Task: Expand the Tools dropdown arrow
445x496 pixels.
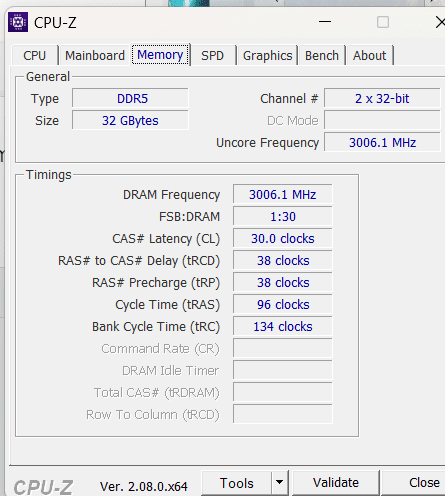Action: [280, 482]
